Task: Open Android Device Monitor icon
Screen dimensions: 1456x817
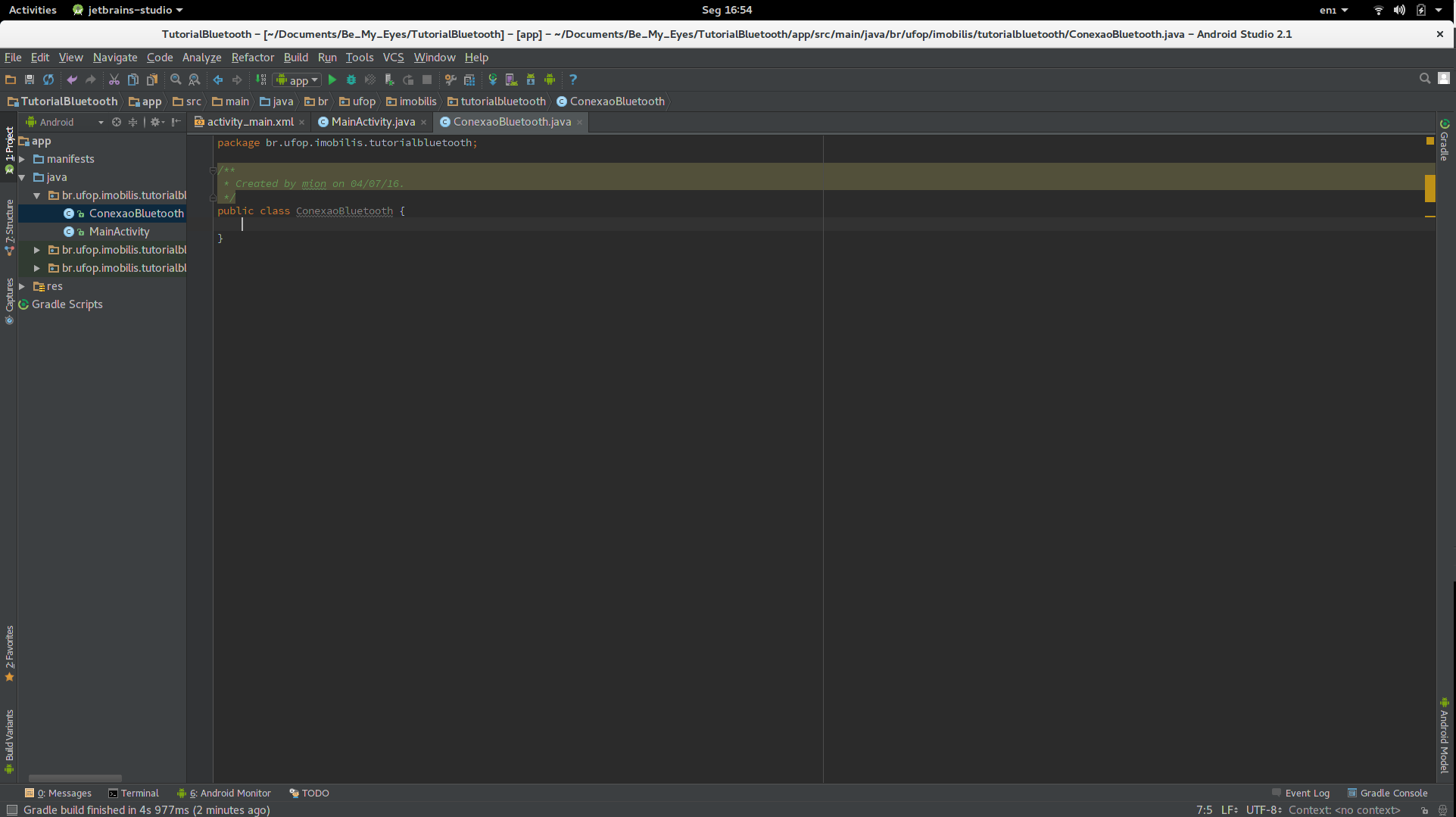Action: click(x=550, y=80)
